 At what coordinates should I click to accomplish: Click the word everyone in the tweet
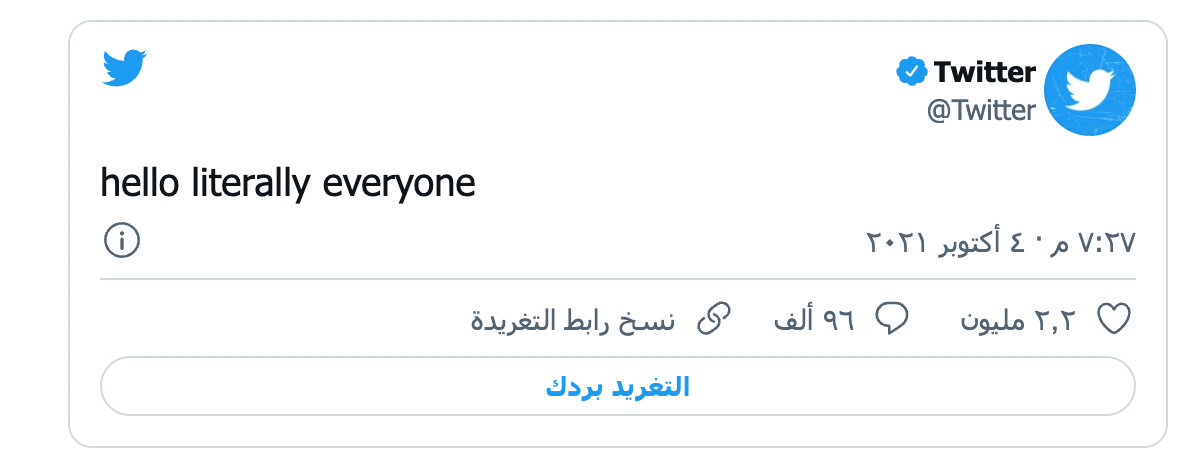coord(399,186)
